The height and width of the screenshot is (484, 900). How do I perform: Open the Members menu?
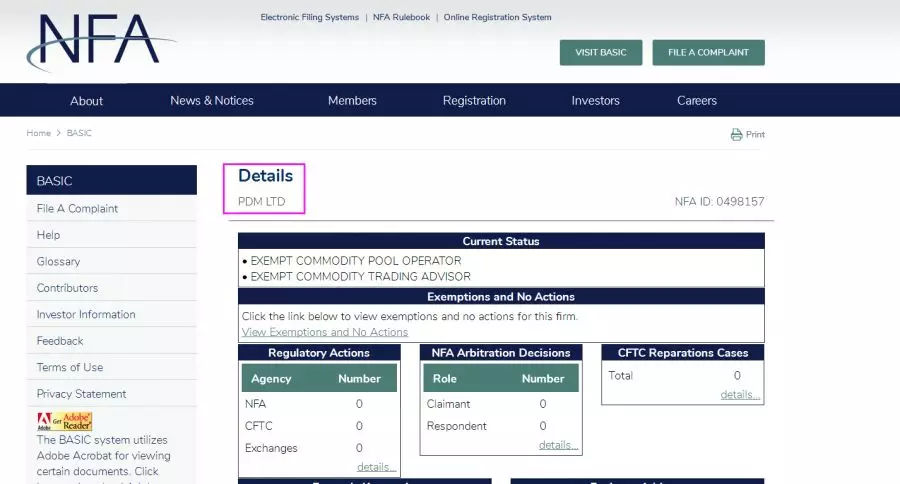click(352, 101)
